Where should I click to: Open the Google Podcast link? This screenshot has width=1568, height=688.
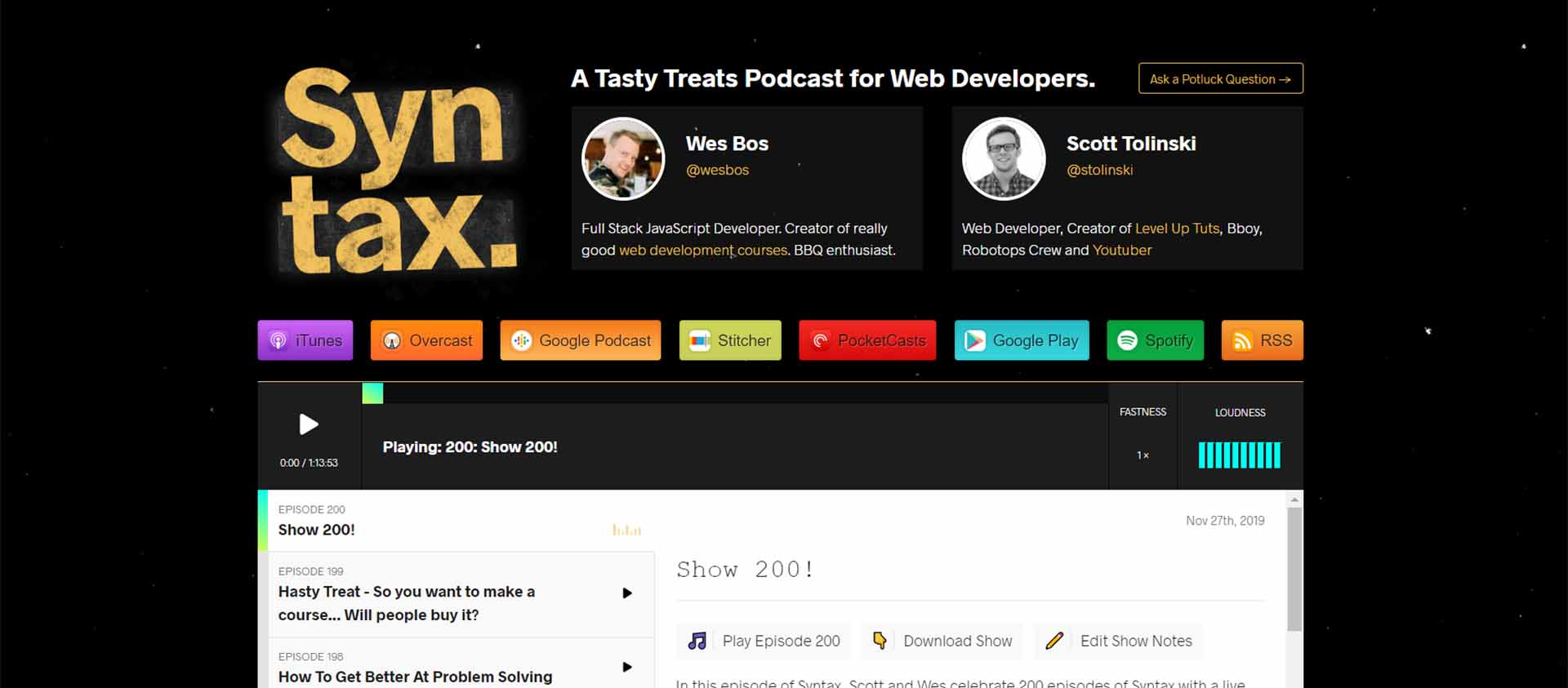pos(581,340)
